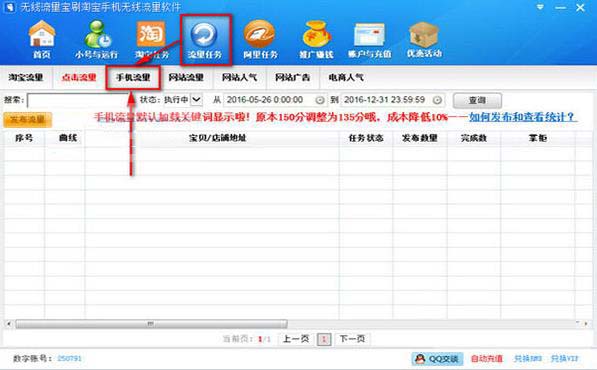
Task: Expand the 状态 执行中 dropdown
Action: point(196,100)
